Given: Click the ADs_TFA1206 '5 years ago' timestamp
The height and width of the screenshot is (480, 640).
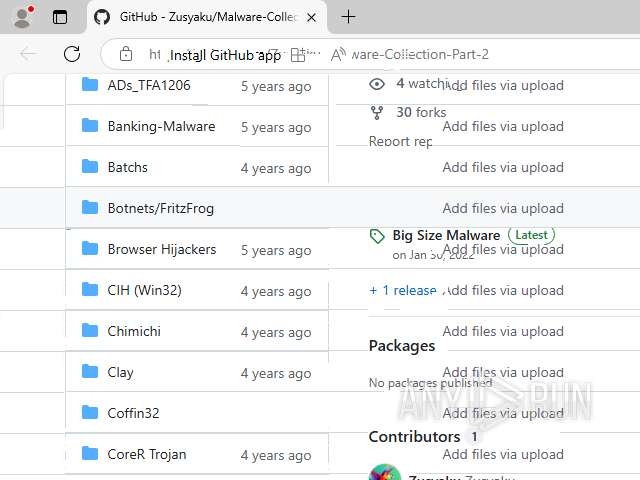Looking at the screenshot, I should pyautogui.click(x=276, y=87).
